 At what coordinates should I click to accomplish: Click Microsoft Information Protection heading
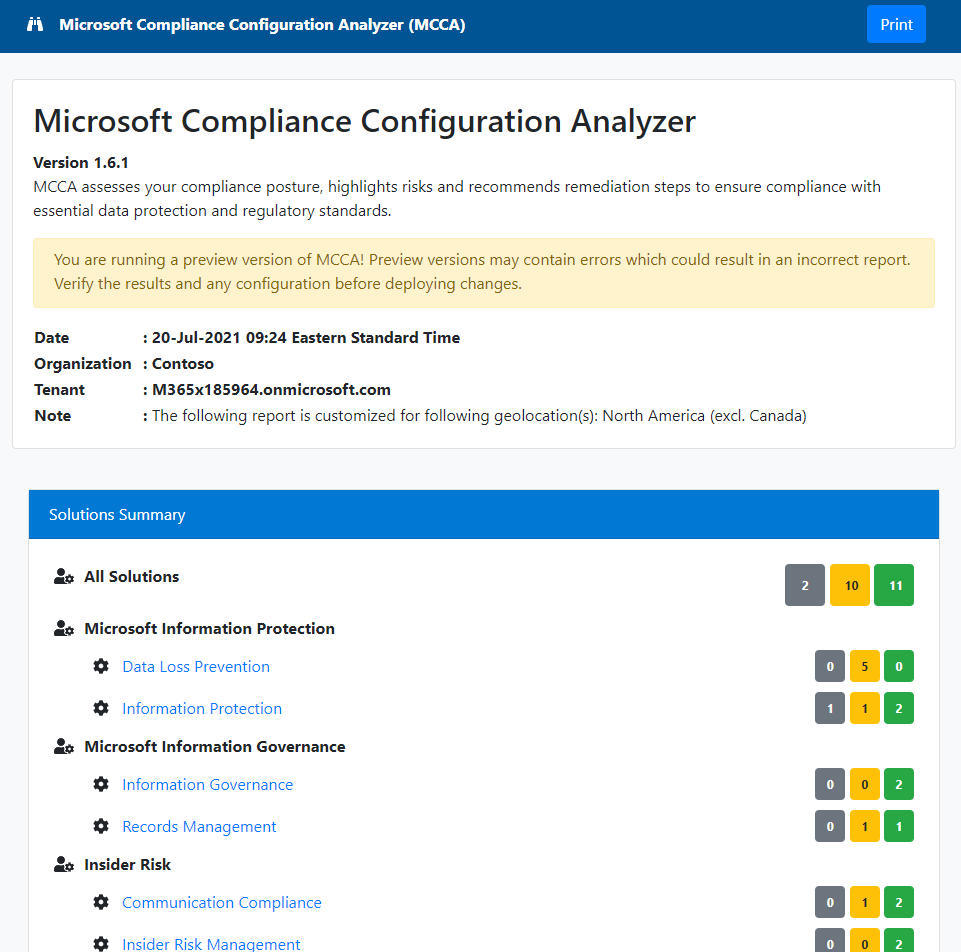pos(210,628)
